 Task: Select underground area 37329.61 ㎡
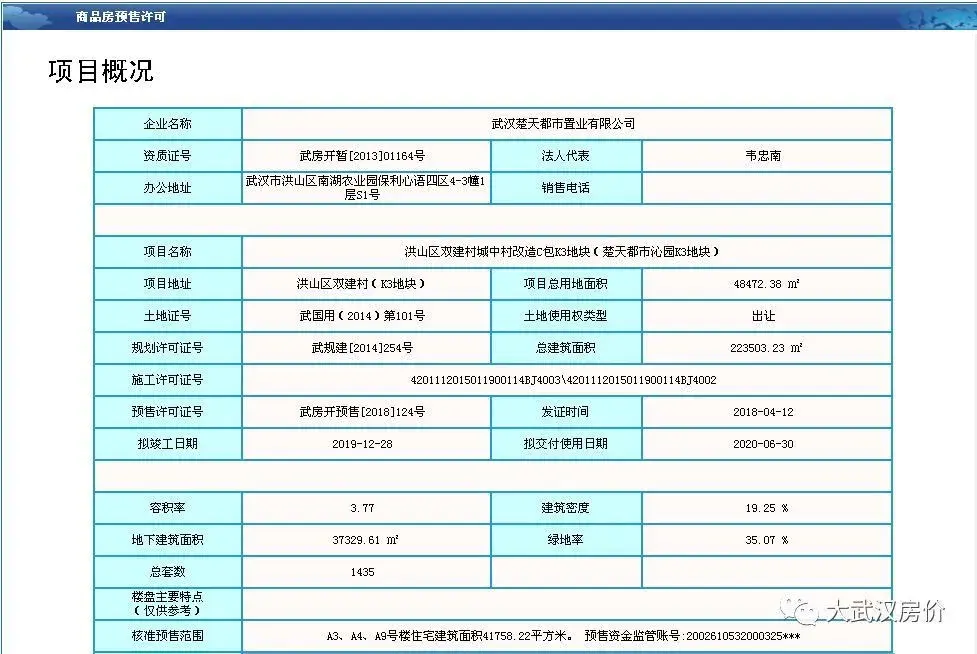point(365,540)
